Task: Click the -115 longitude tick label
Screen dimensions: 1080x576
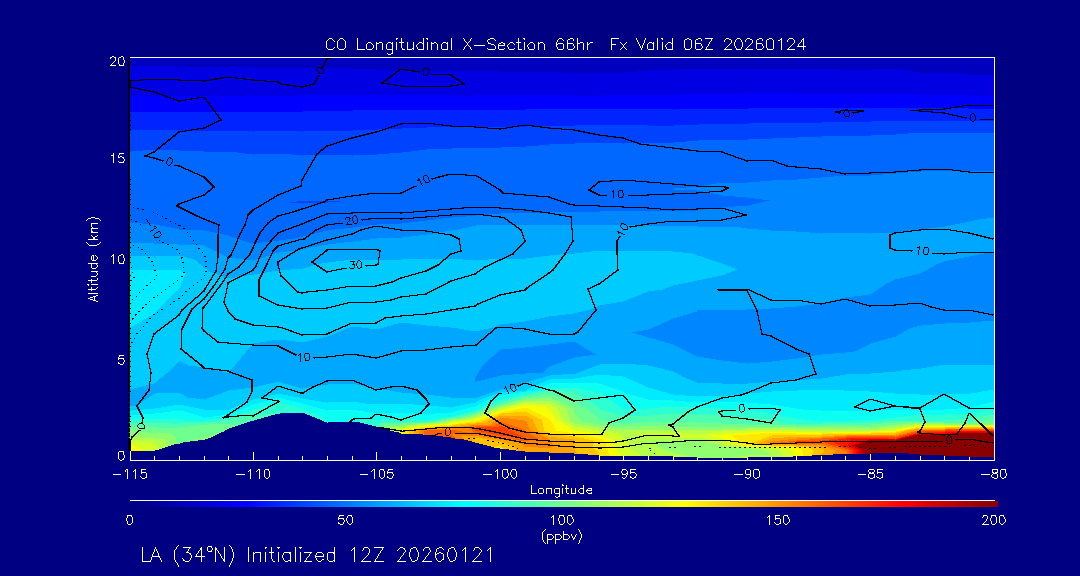Action: click(x=129, y=475)
